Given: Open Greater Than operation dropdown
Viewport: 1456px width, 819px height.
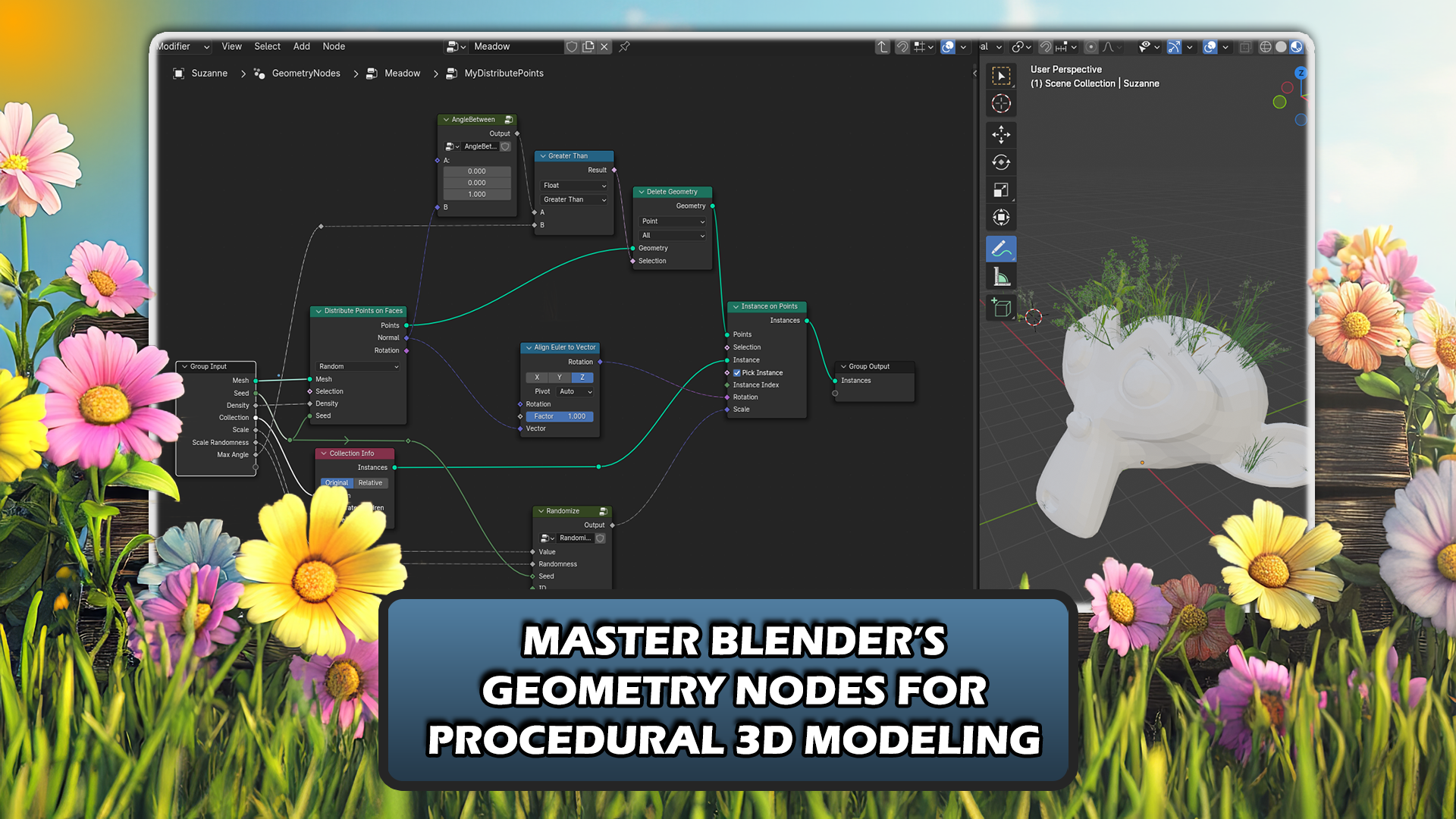Looking at the screenshot, I should (574, 200).
